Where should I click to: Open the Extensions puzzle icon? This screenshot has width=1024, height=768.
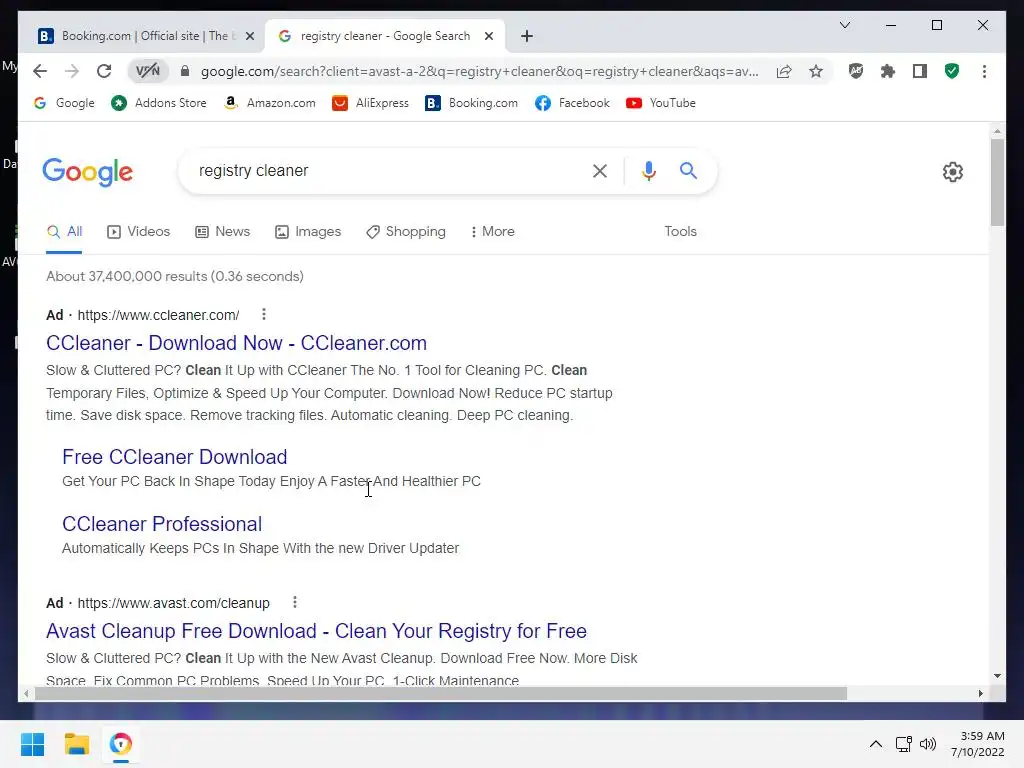(888, 71)
